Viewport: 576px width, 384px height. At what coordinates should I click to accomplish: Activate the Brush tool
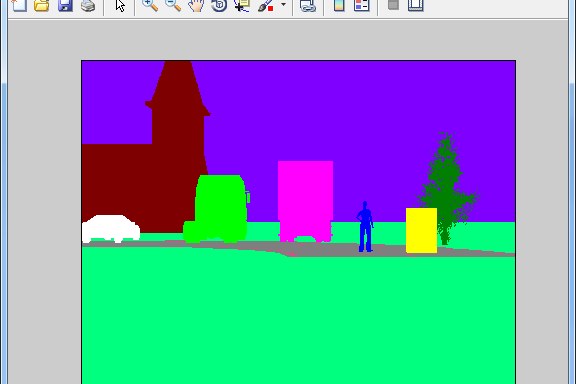pyautogui.click(x=266, y=5)
